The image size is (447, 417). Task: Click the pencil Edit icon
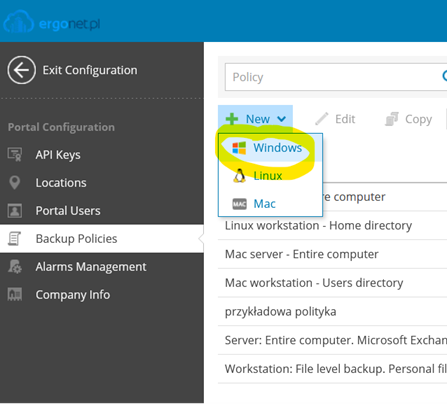click(322, 119)
